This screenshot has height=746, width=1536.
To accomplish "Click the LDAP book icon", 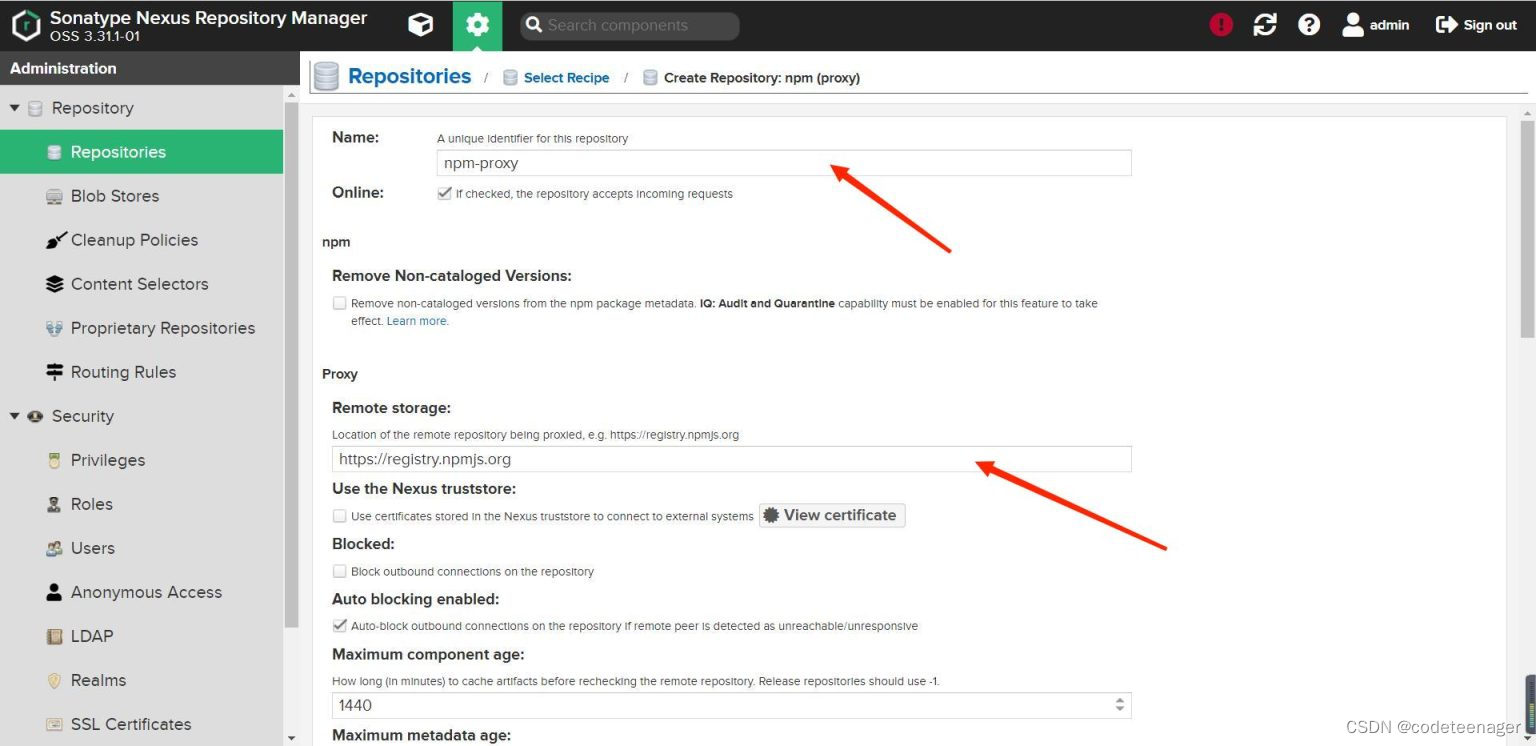I will coord(54,636).
